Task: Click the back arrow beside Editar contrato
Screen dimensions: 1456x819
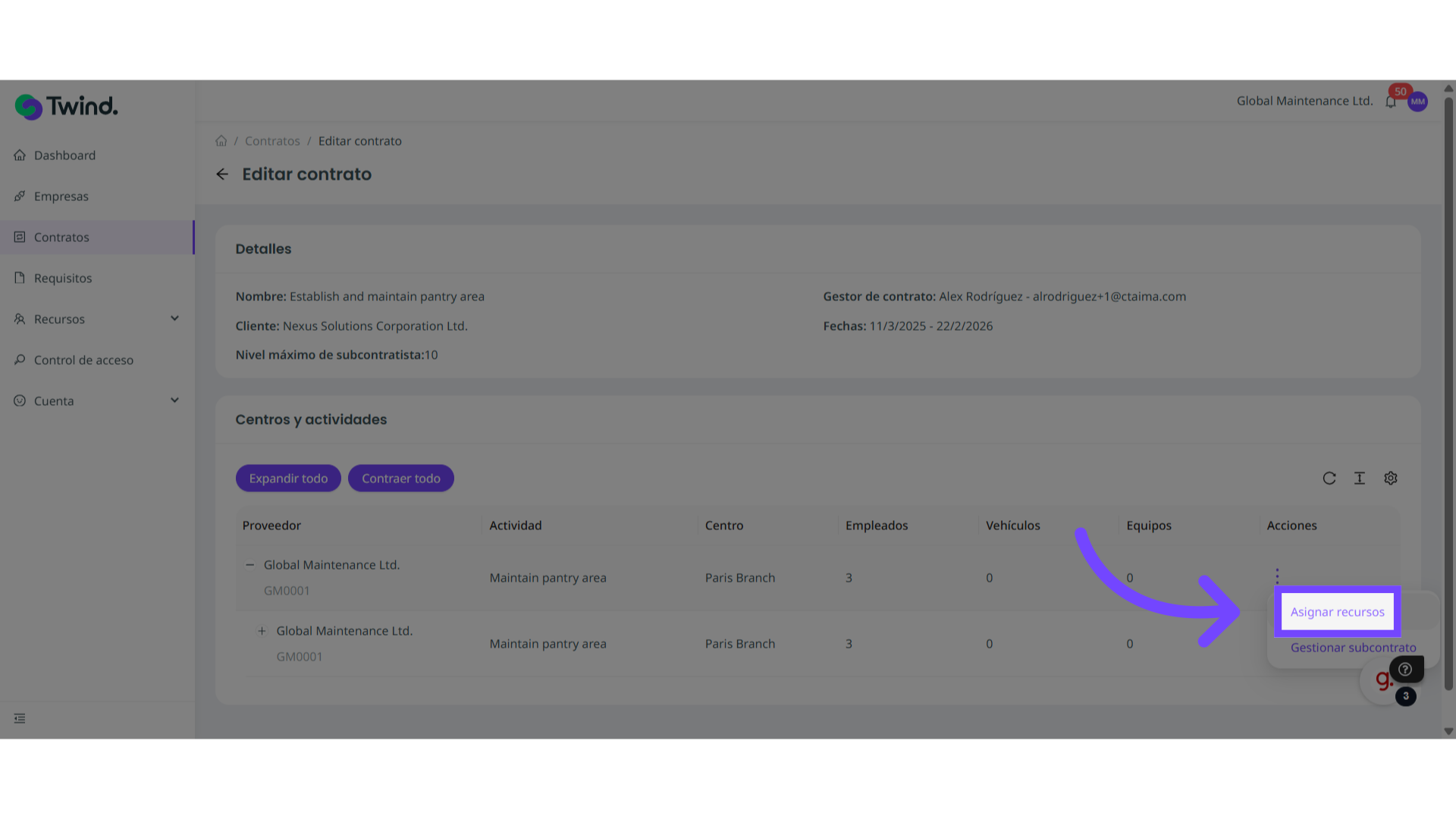Action: pyautogui.click(x=222, y=174)
